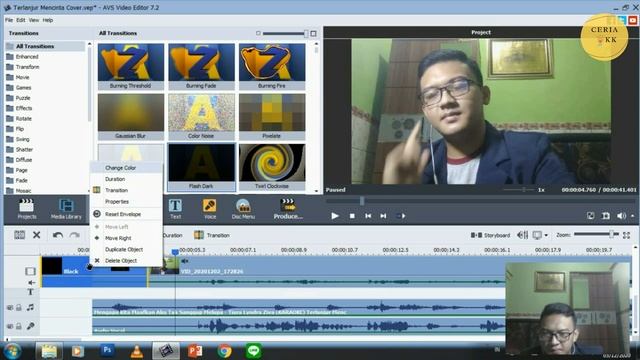Toggle lock on the voice track
Image resolution: width=640 pixels, height=360 pixels.
tap(19, 326)
